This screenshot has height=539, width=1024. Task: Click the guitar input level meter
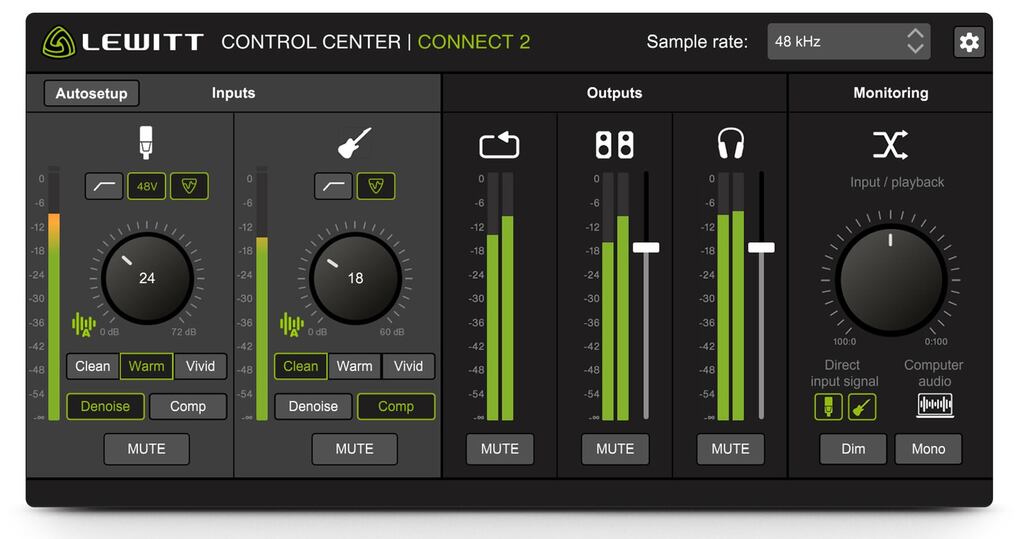coord(262,293)
